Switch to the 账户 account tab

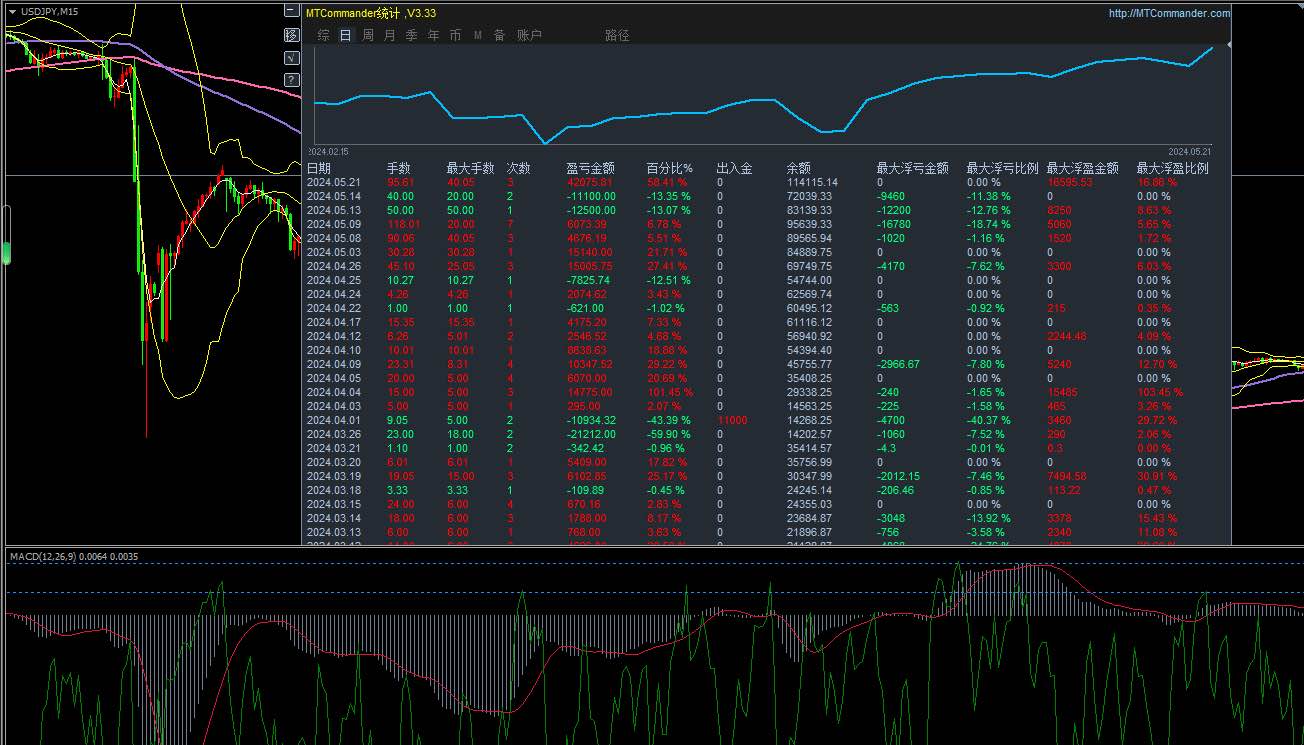529,35
